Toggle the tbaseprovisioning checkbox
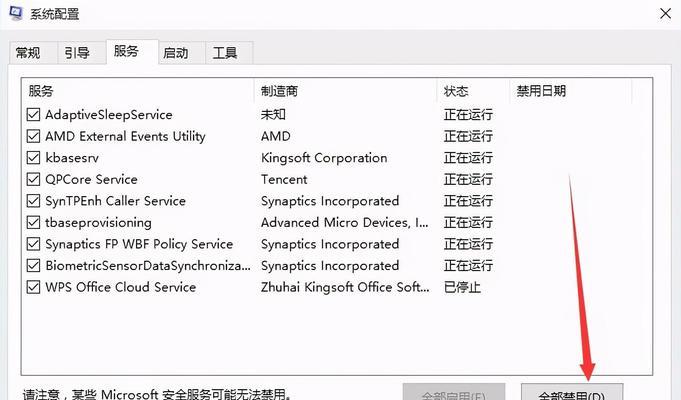Viewport: 681px width, 400px height. [34, 223]
